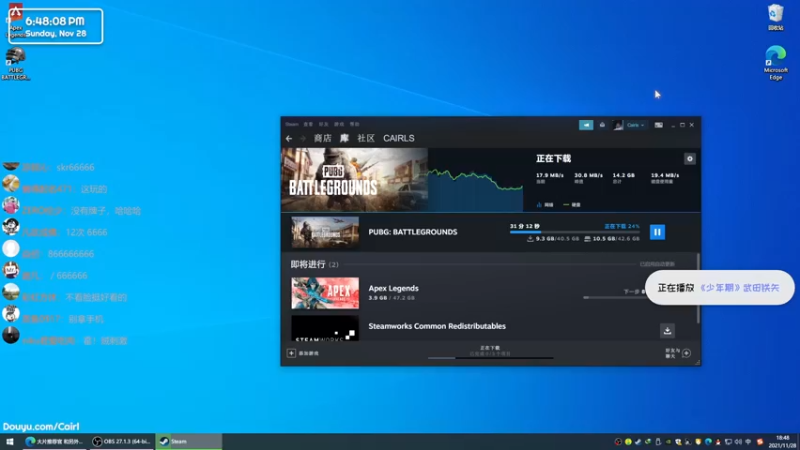Switch to OBS 27.1.3 taskbar window

click(121, 441)
